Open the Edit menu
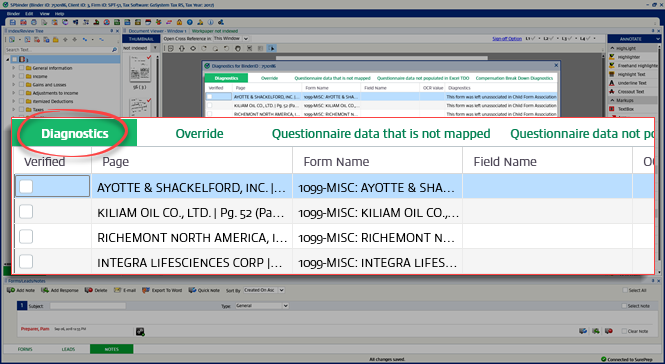665x364 pixels. pos(29,14)
